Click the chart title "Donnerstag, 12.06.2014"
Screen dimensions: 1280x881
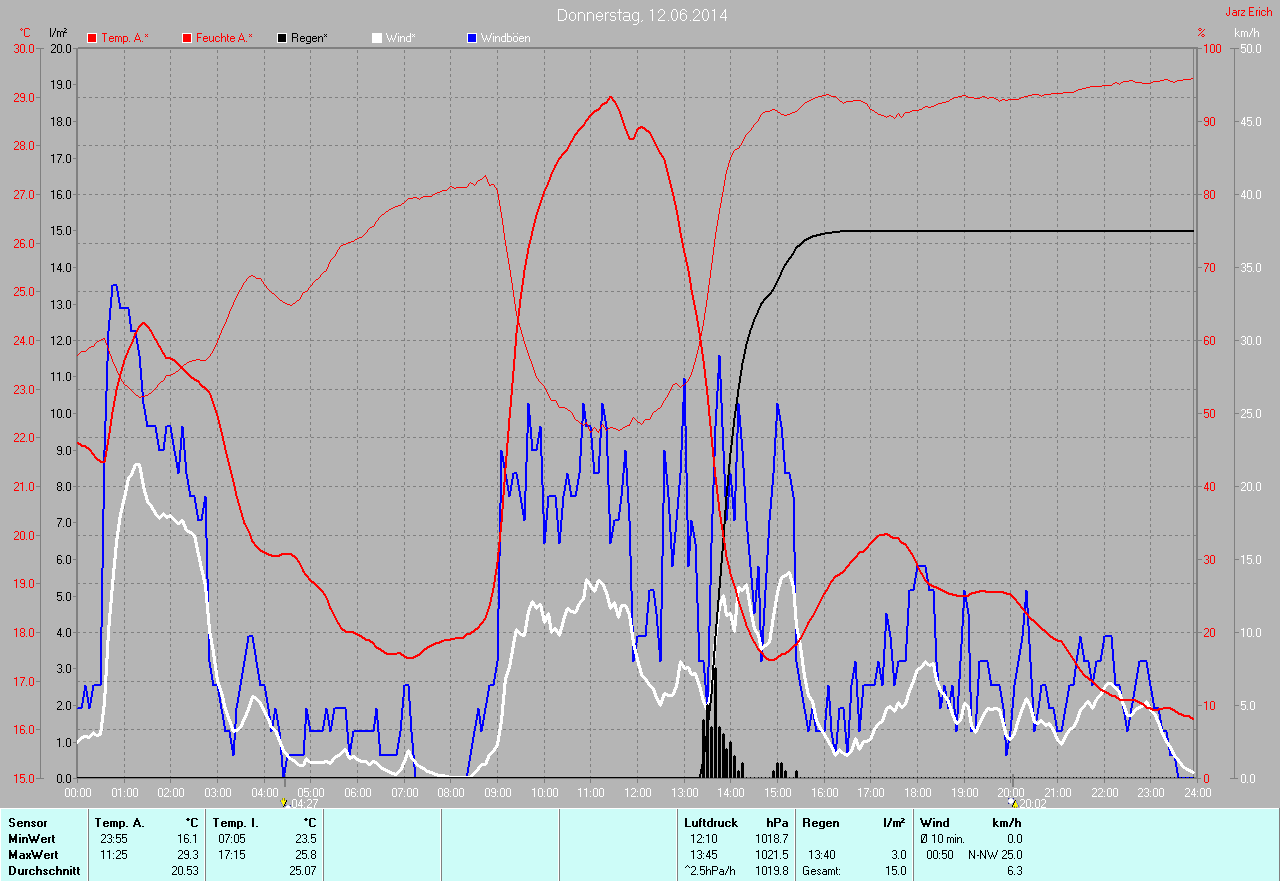click(642, 15)
